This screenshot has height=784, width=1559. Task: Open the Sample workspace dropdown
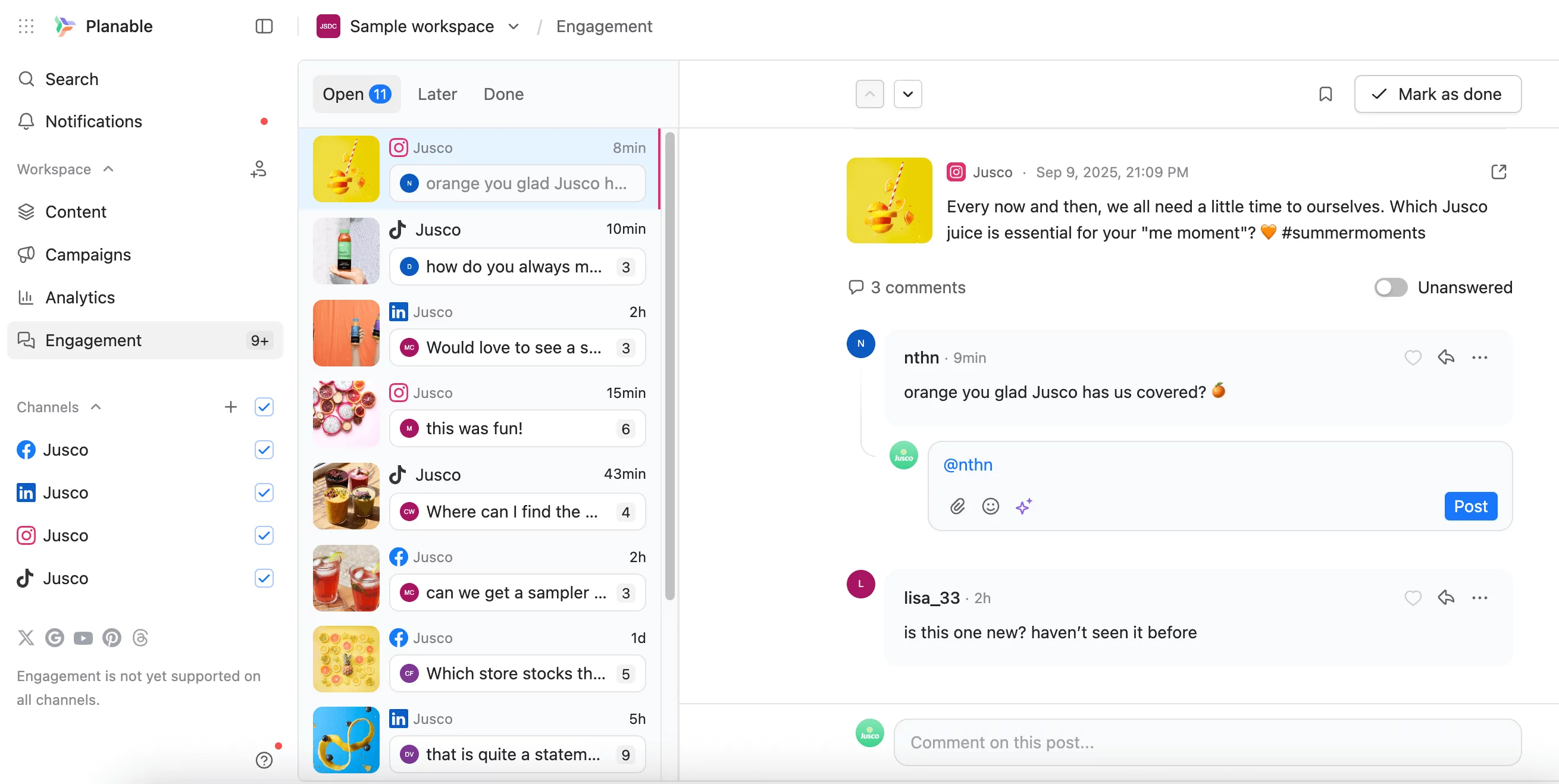[513, 27]
